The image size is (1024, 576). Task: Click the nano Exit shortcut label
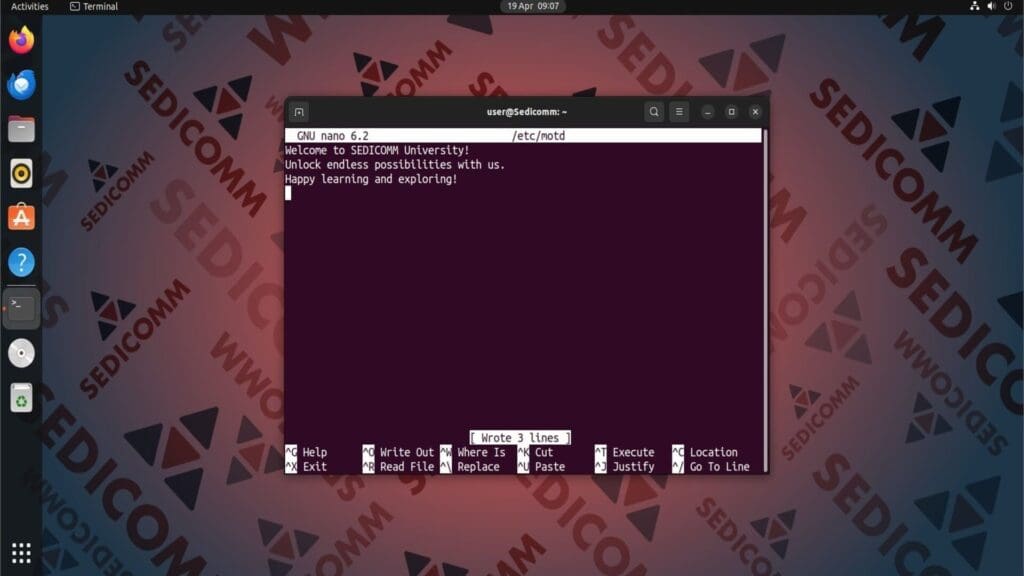315,465
